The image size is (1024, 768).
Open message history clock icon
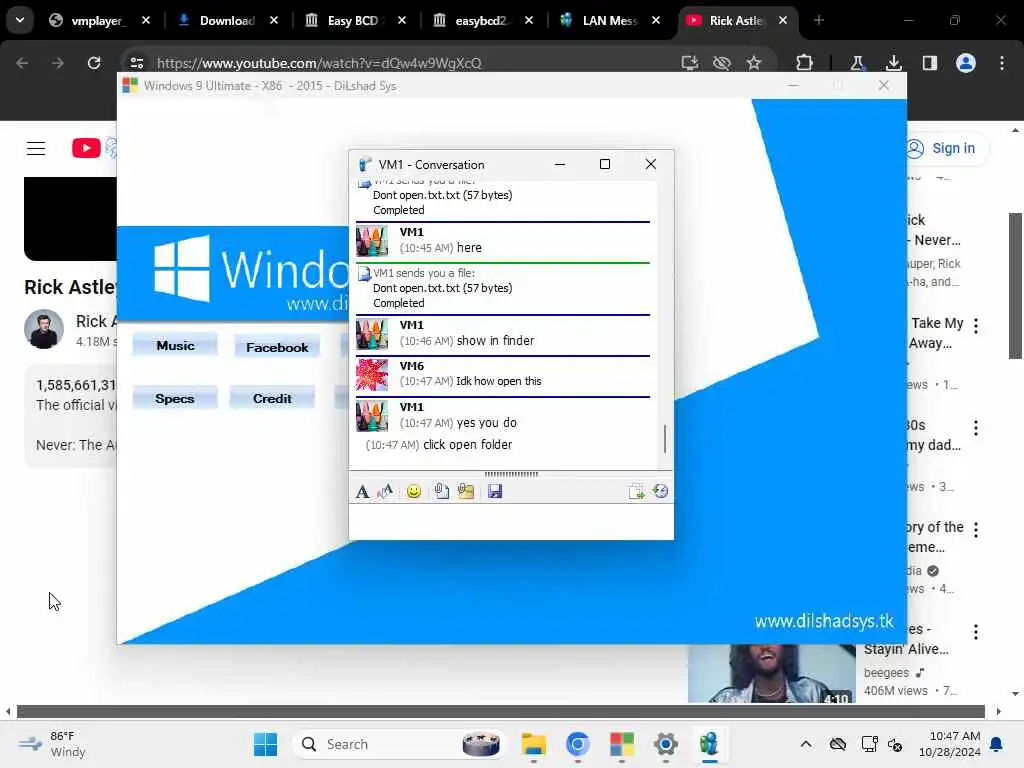click(660, 491)
